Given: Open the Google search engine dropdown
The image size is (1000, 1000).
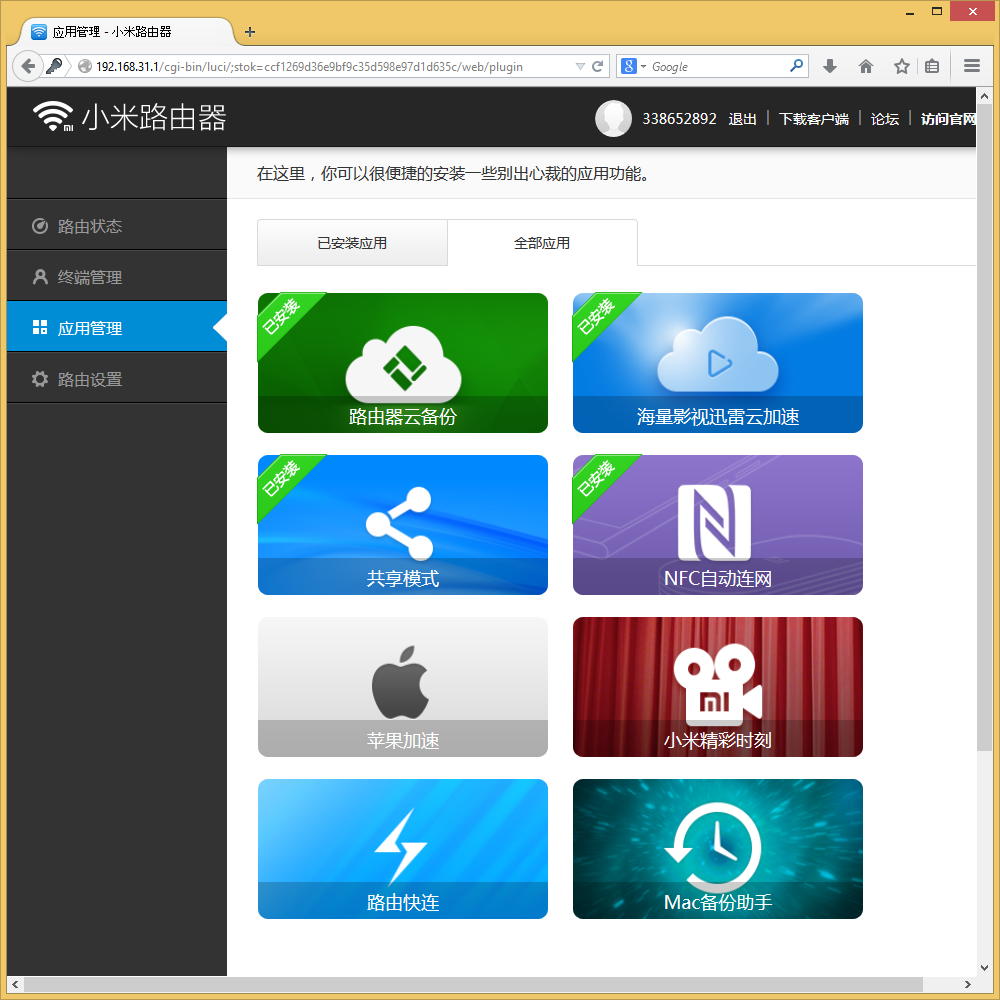Looking at the screenshot, I should click(633, 66).
